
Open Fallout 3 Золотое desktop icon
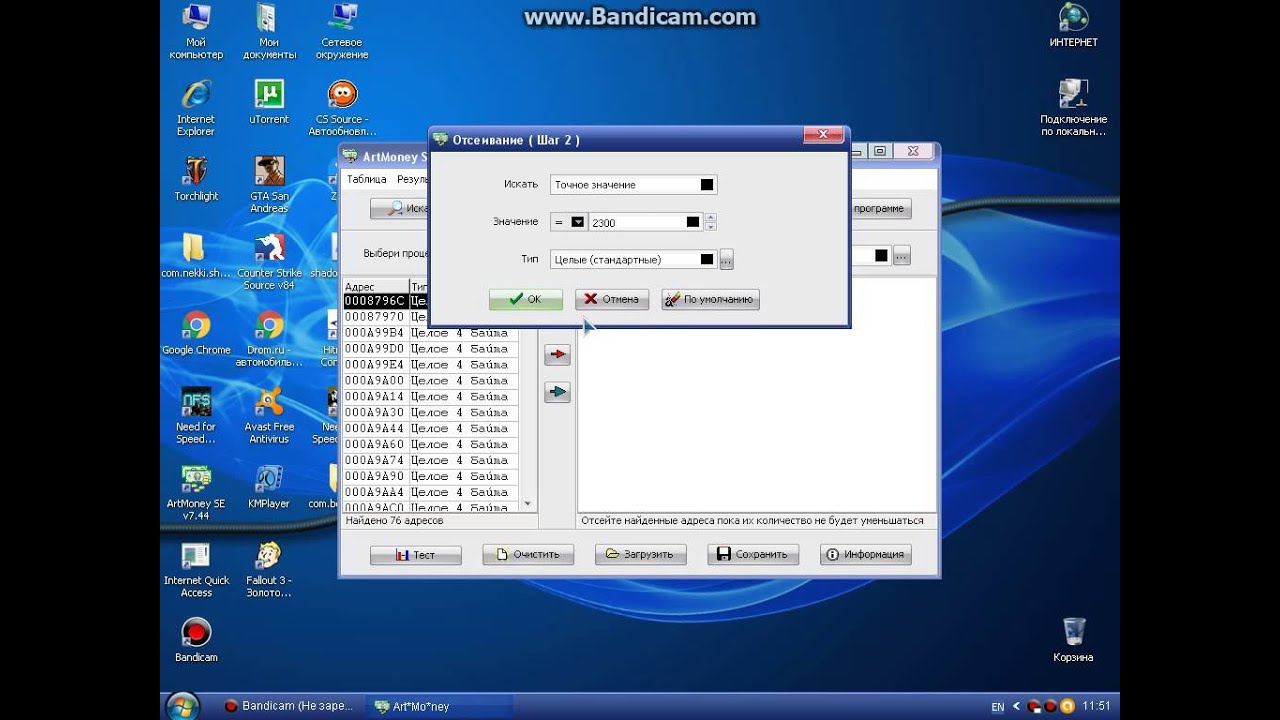(269, 569)
